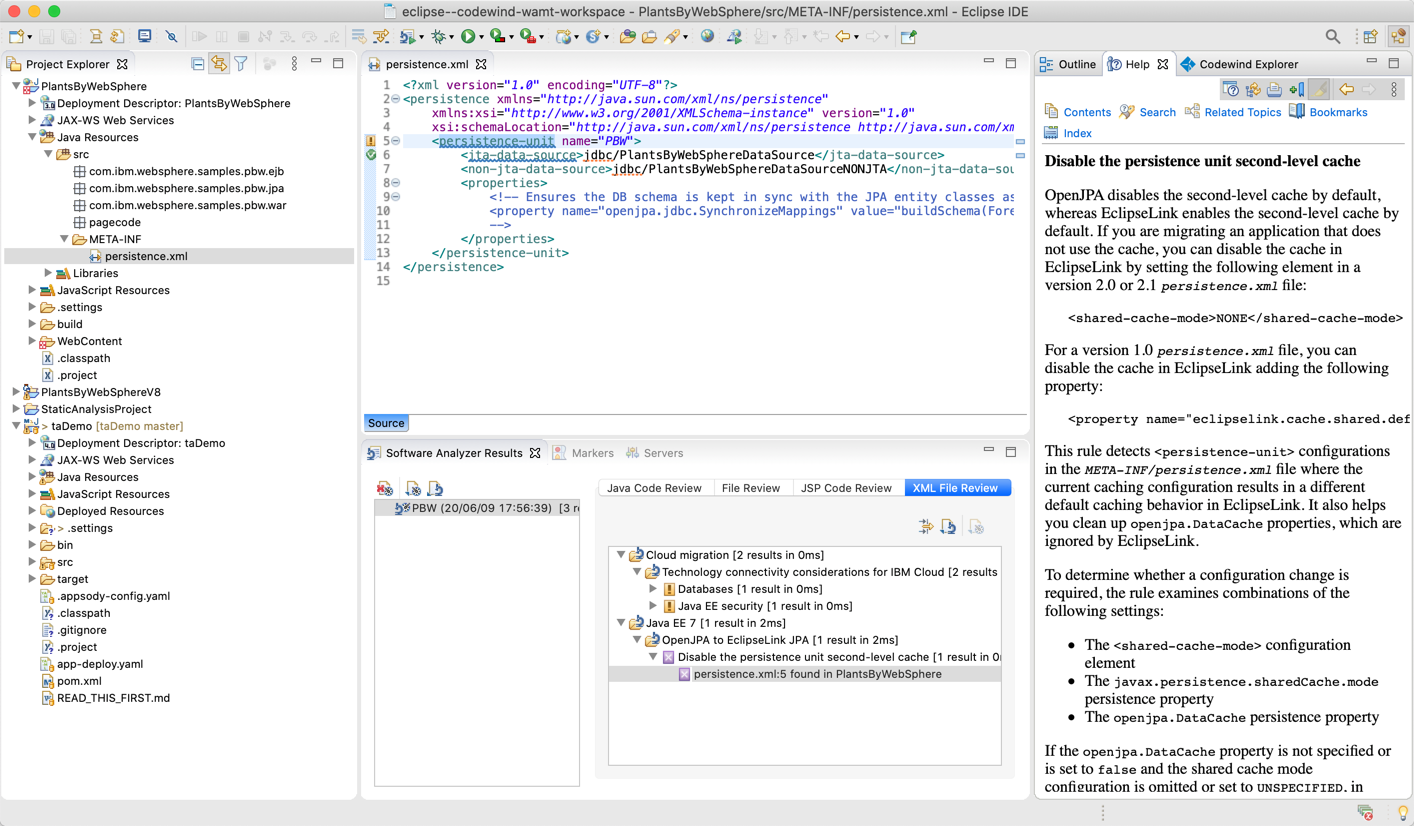This screenshot has height=826, width=1414.
Task: Select pom.xml under taDemo
Action: tap(79, 681)
